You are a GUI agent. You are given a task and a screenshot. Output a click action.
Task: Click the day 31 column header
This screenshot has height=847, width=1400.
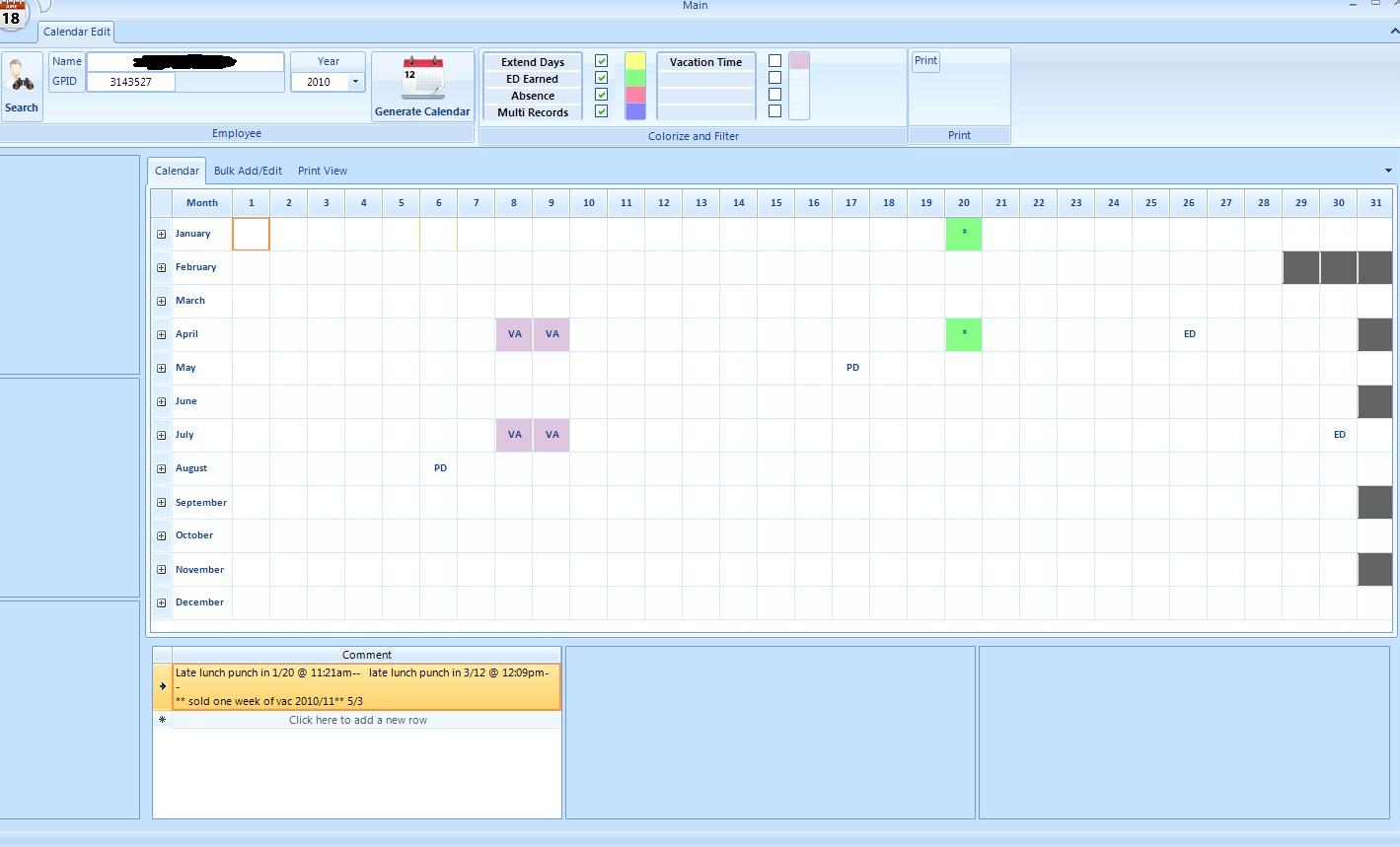pos(1376,203)
